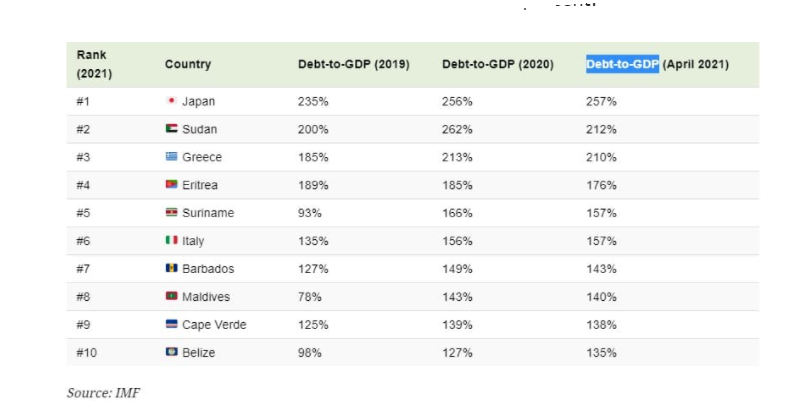Click the highlighted Debt-to-GDP header text
Viewport: 791px width, 419px height.
click(622, 64)
